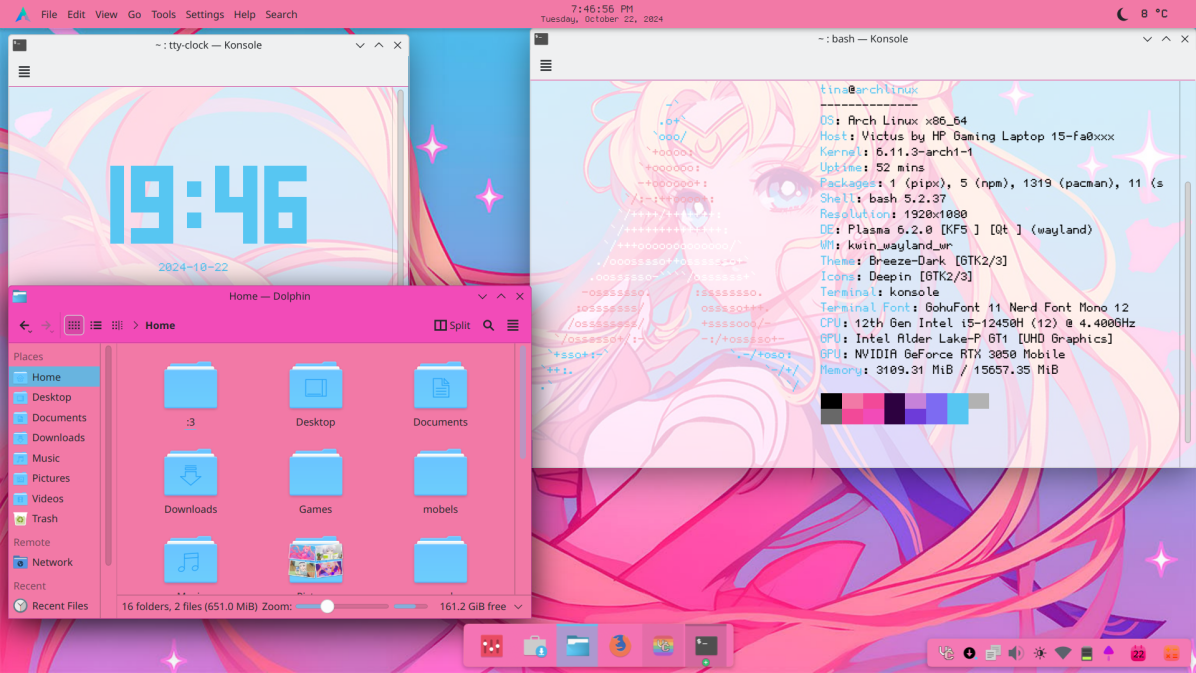Switch Dolphin to icons view mode
Viewport: 1196px width, 673px height.
pos(74,326)
